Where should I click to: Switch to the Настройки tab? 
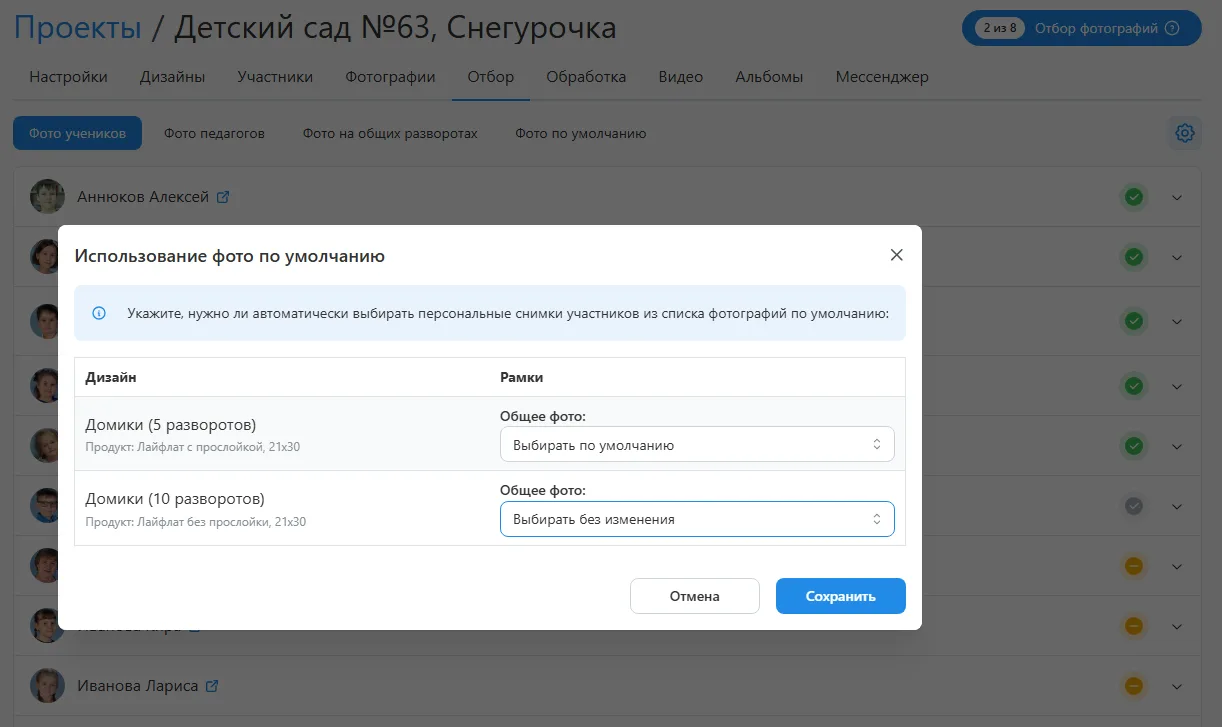point(69,77)
